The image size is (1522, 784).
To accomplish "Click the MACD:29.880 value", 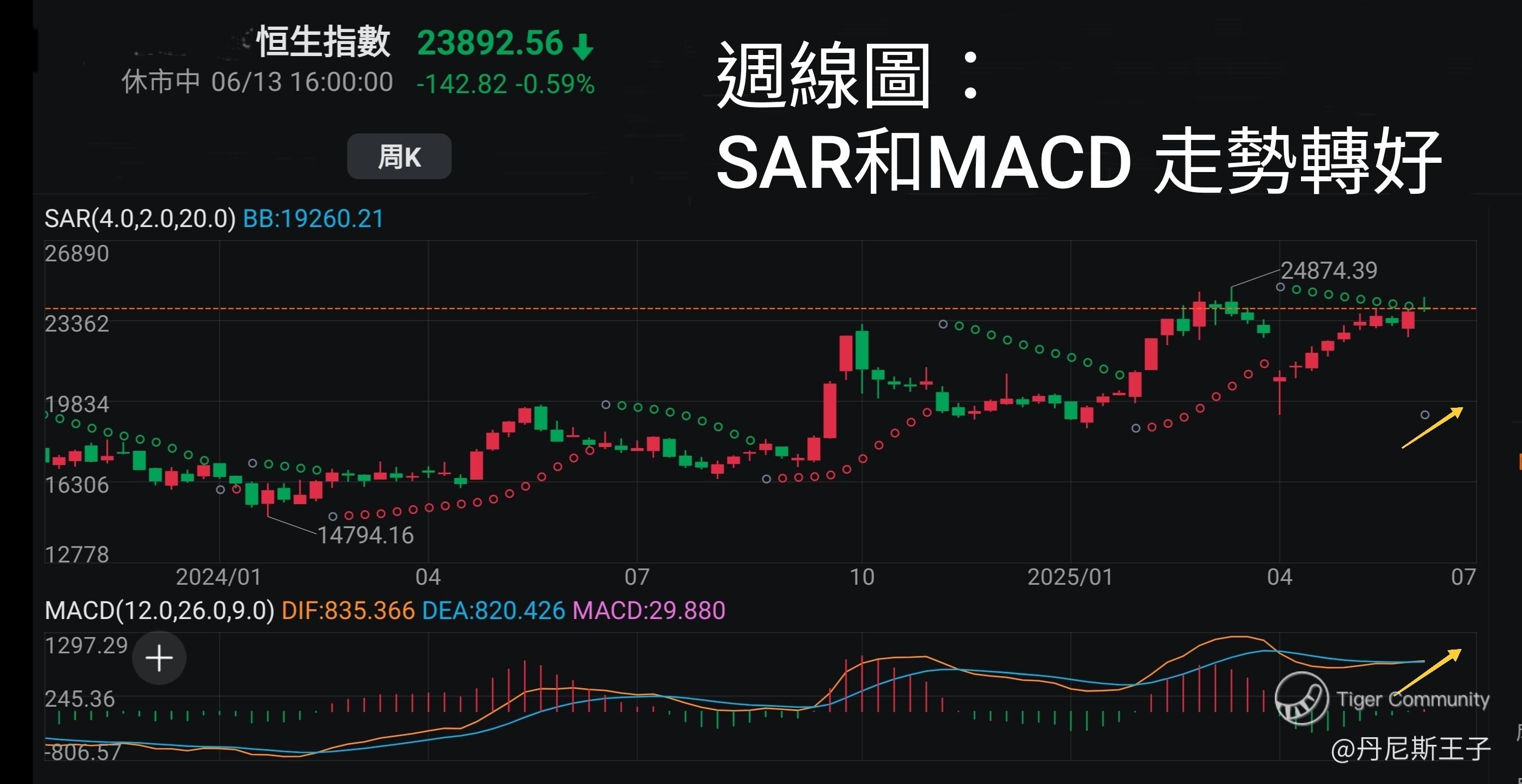I will click(649, 610).
